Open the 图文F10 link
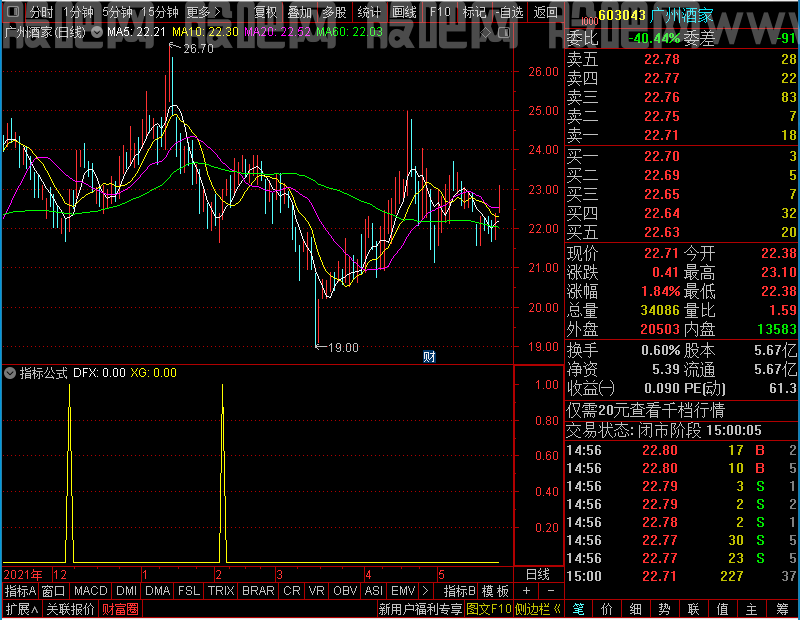 click(489, 609)
